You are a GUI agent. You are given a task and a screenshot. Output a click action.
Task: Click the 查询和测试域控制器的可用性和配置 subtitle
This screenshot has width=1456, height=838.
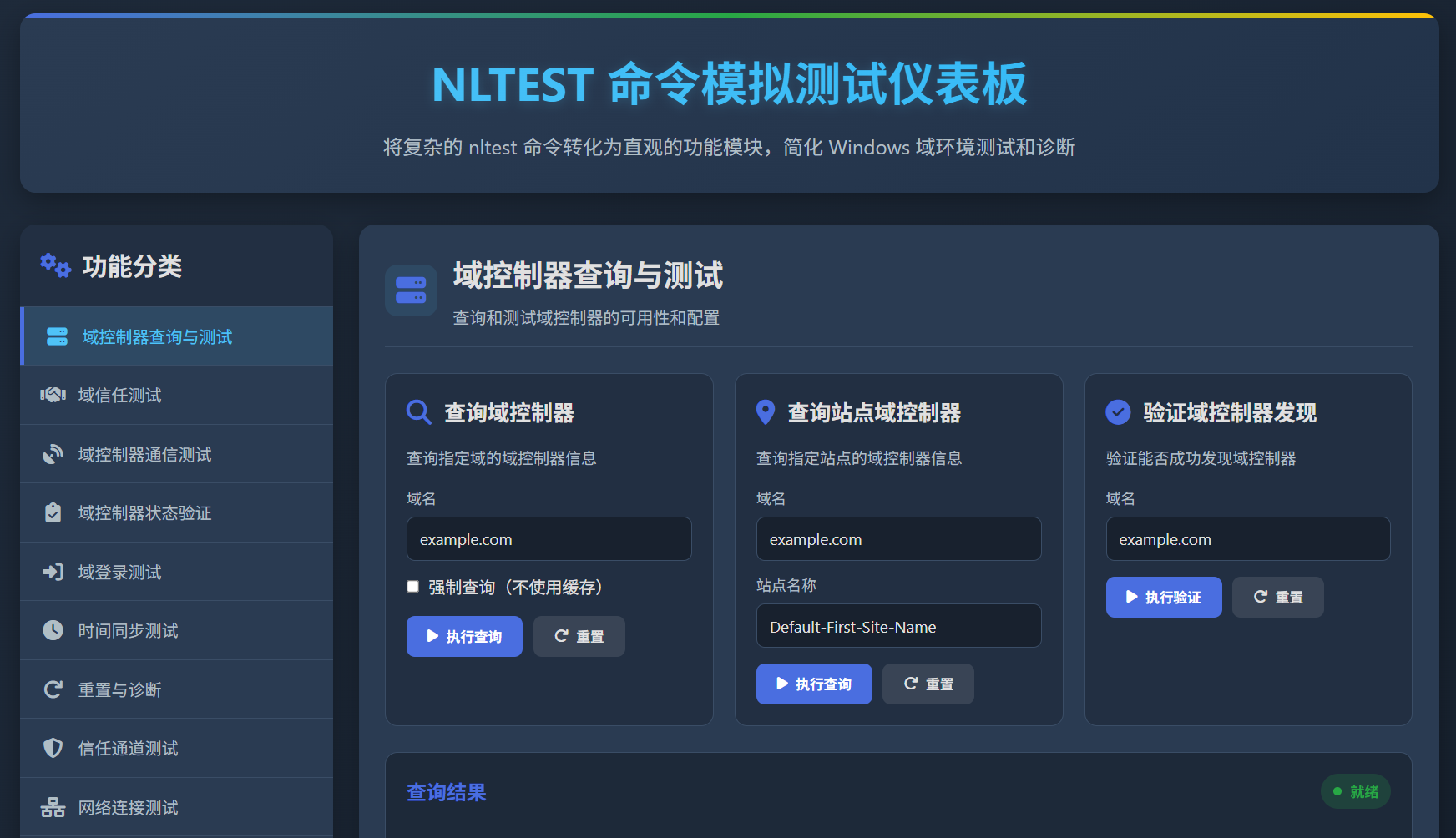pos(586,318)
